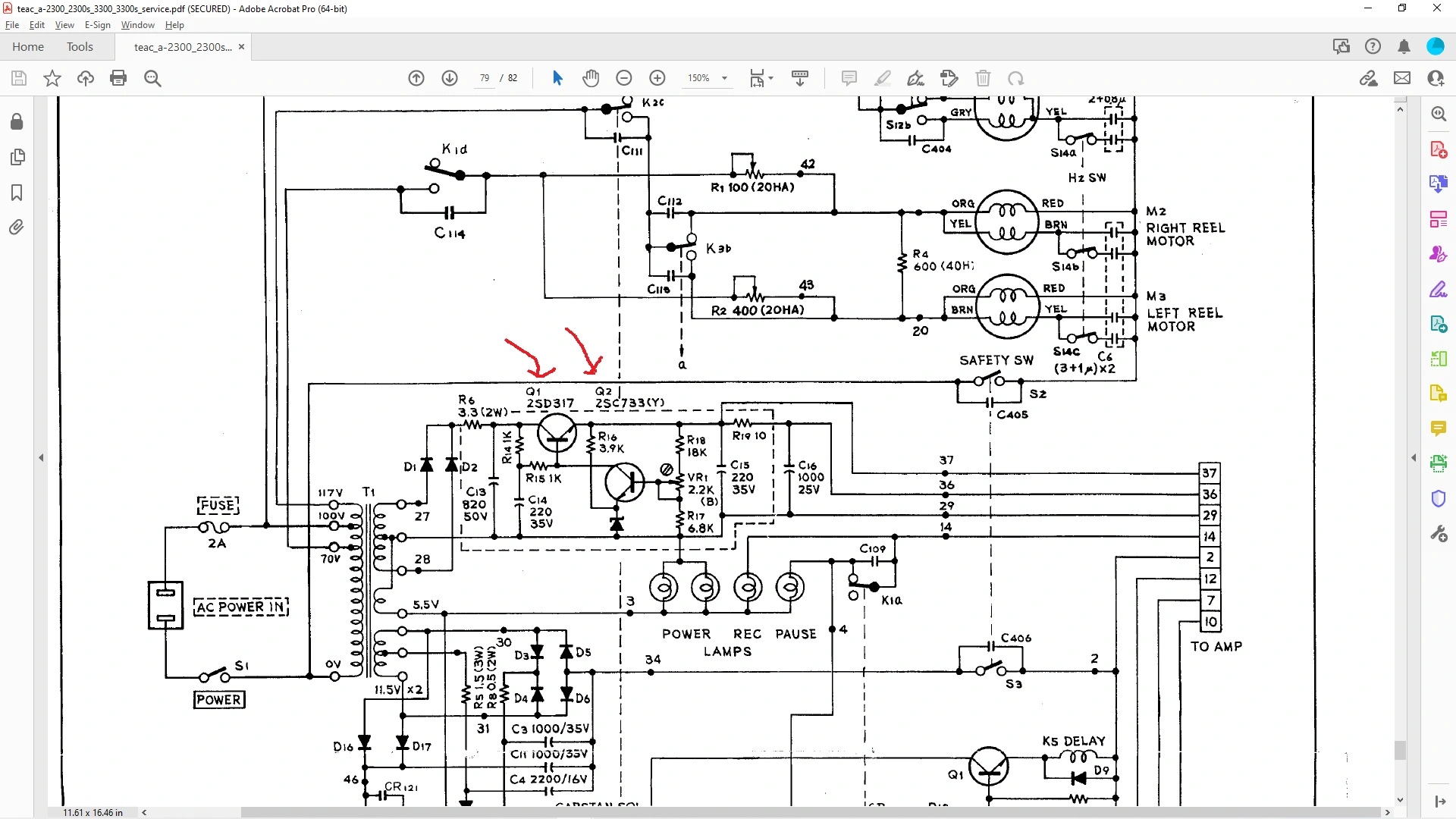Open the E-Sign menu

pyautogui.click(x=97, y=25)
